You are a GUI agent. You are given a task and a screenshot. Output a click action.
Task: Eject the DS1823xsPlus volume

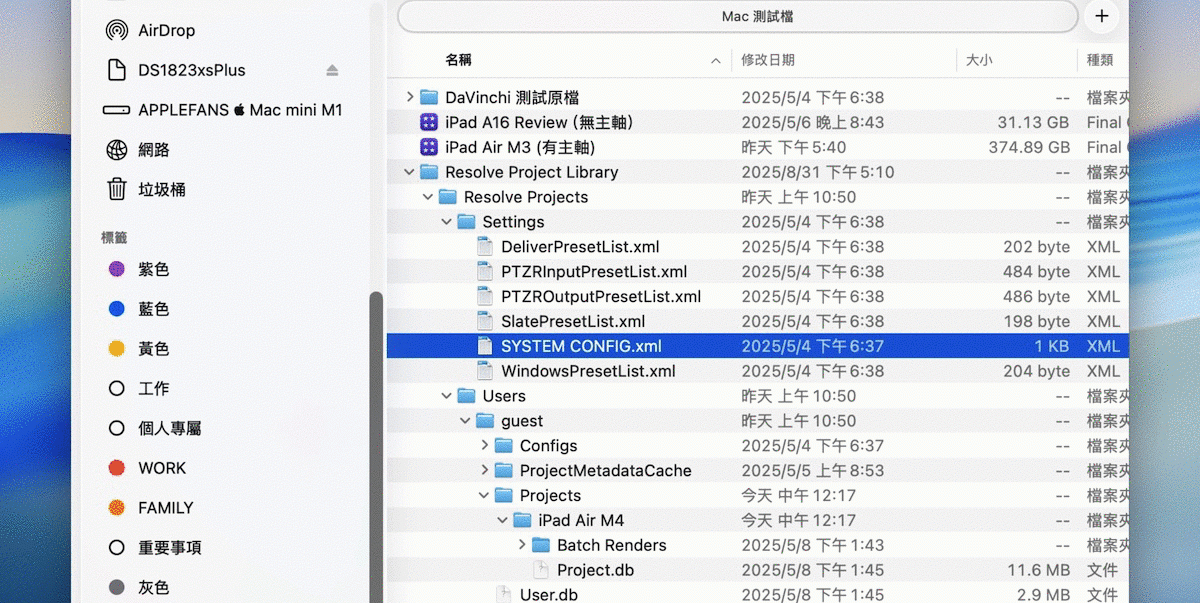coord(332,70)
